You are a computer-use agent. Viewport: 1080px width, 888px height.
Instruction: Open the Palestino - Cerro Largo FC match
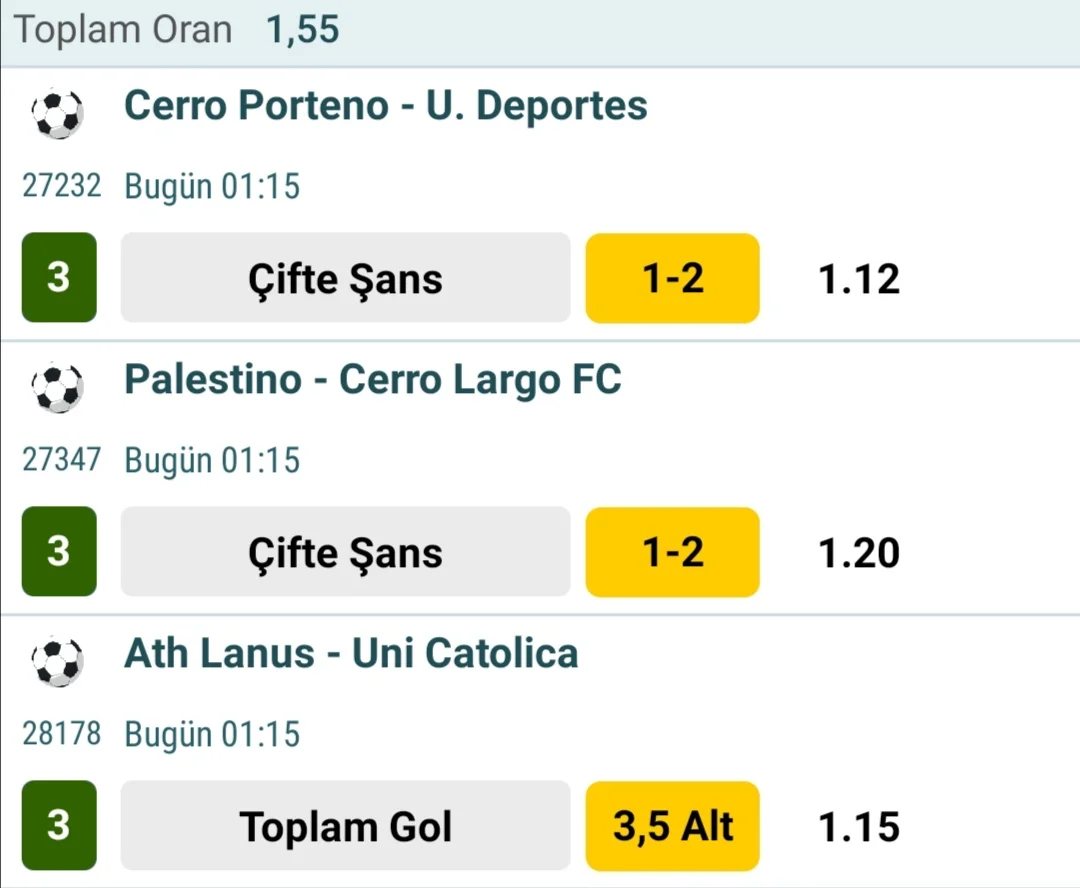coord(372,380)
